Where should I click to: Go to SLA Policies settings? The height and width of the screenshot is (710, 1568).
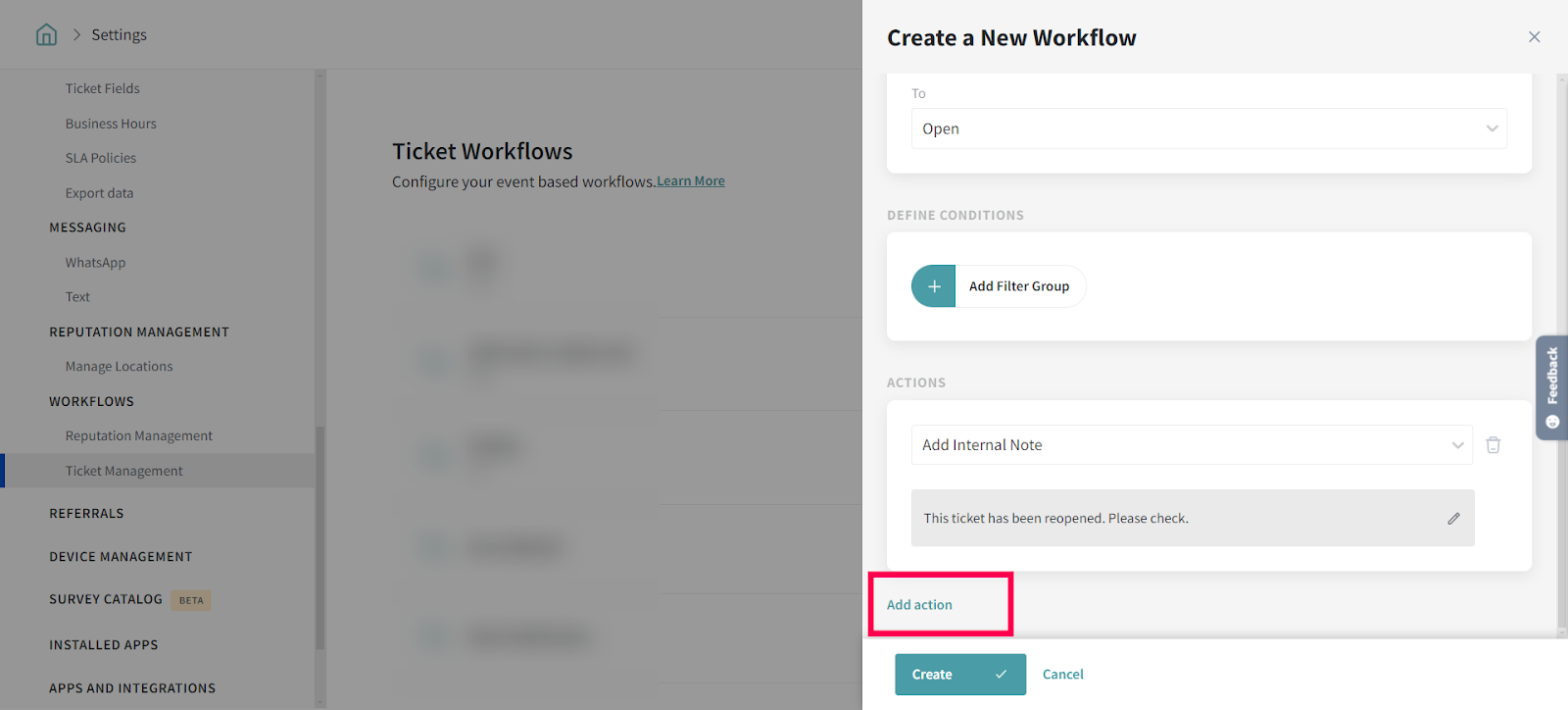click(101, 158)
